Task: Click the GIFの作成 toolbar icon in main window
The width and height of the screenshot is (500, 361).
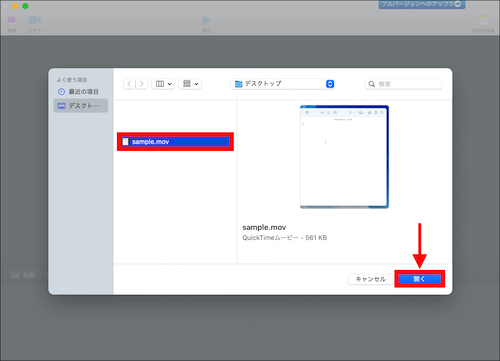Action: coord(483,24)
